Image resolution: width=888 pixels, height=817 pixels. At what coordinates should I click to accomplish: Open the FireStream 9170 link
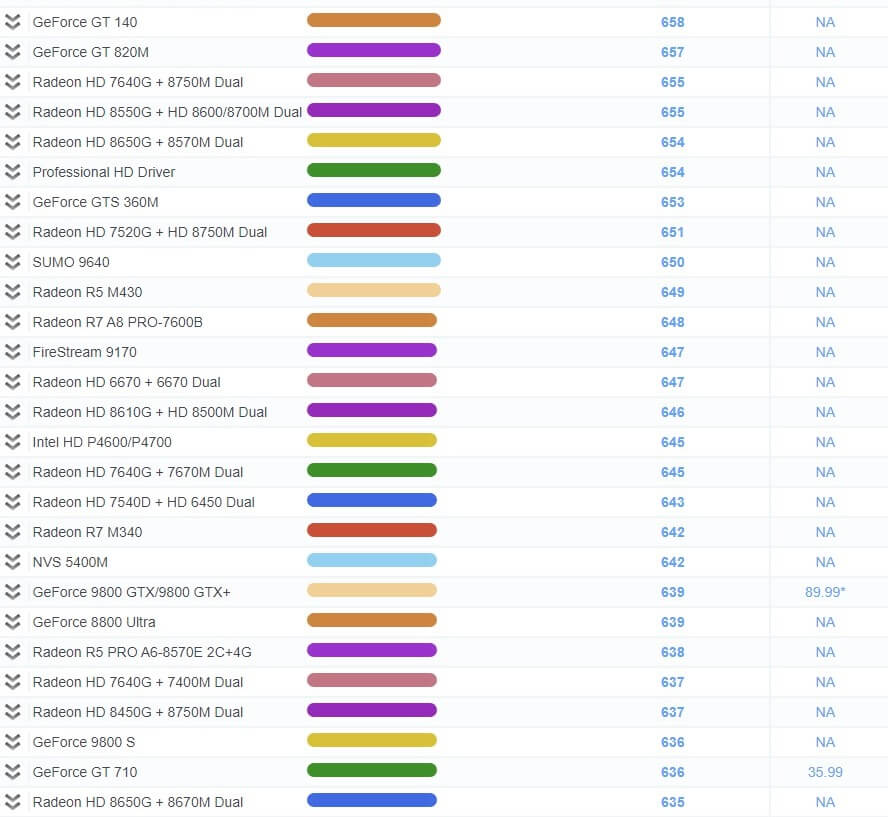84,352
